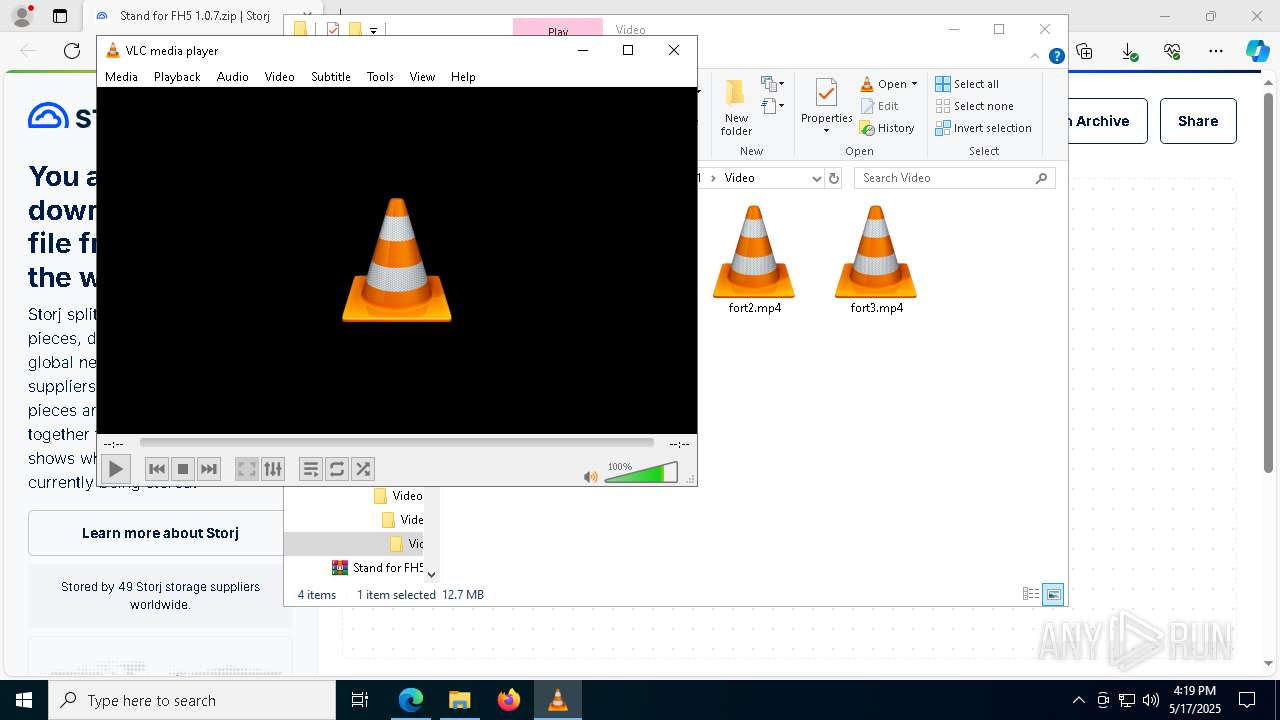Click Firefox taskbar icon
Image resolution: width=1280 pixels, height=720 pixels.
pos(509,700)
